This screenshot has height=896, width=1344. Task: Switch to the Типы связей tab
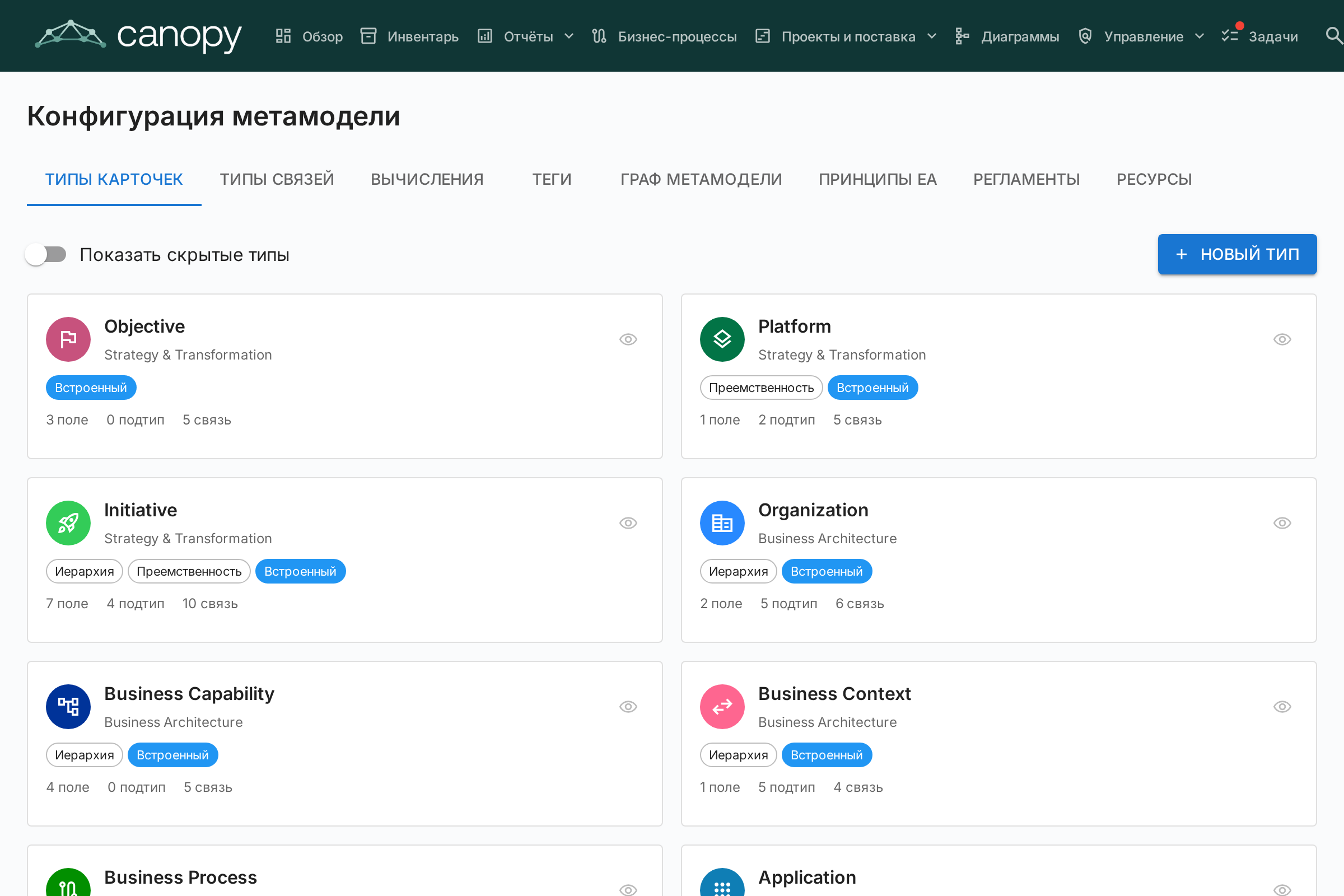coord(277,179)
